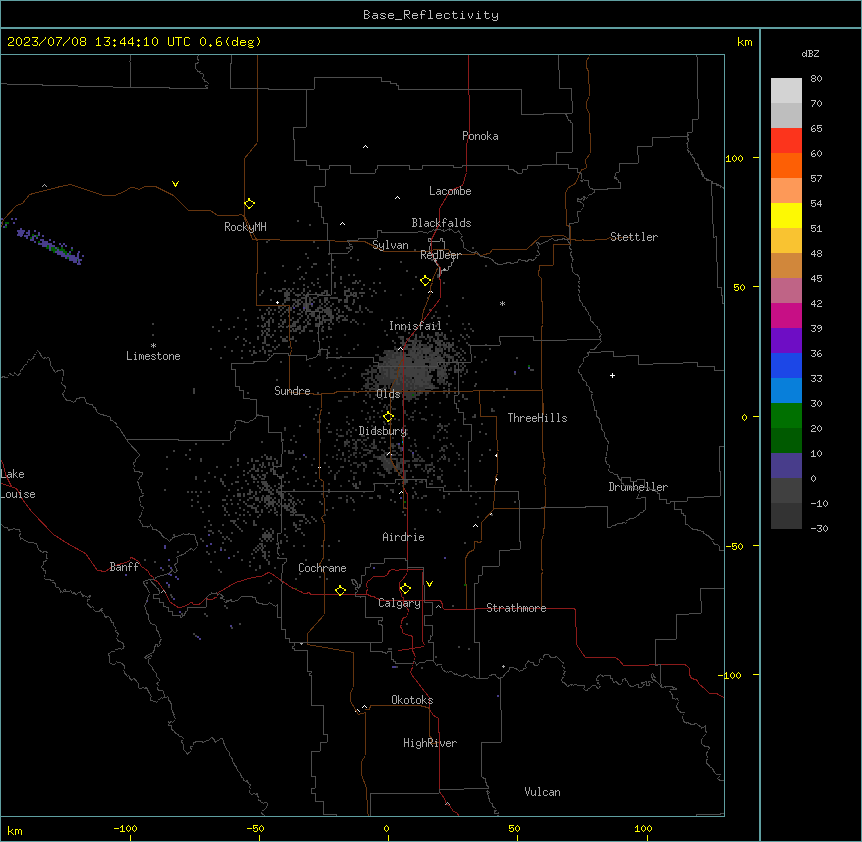Click the Didsbury label
This screenshot has height=842, width=862.
pyautogui.click(x=383, y=431)
